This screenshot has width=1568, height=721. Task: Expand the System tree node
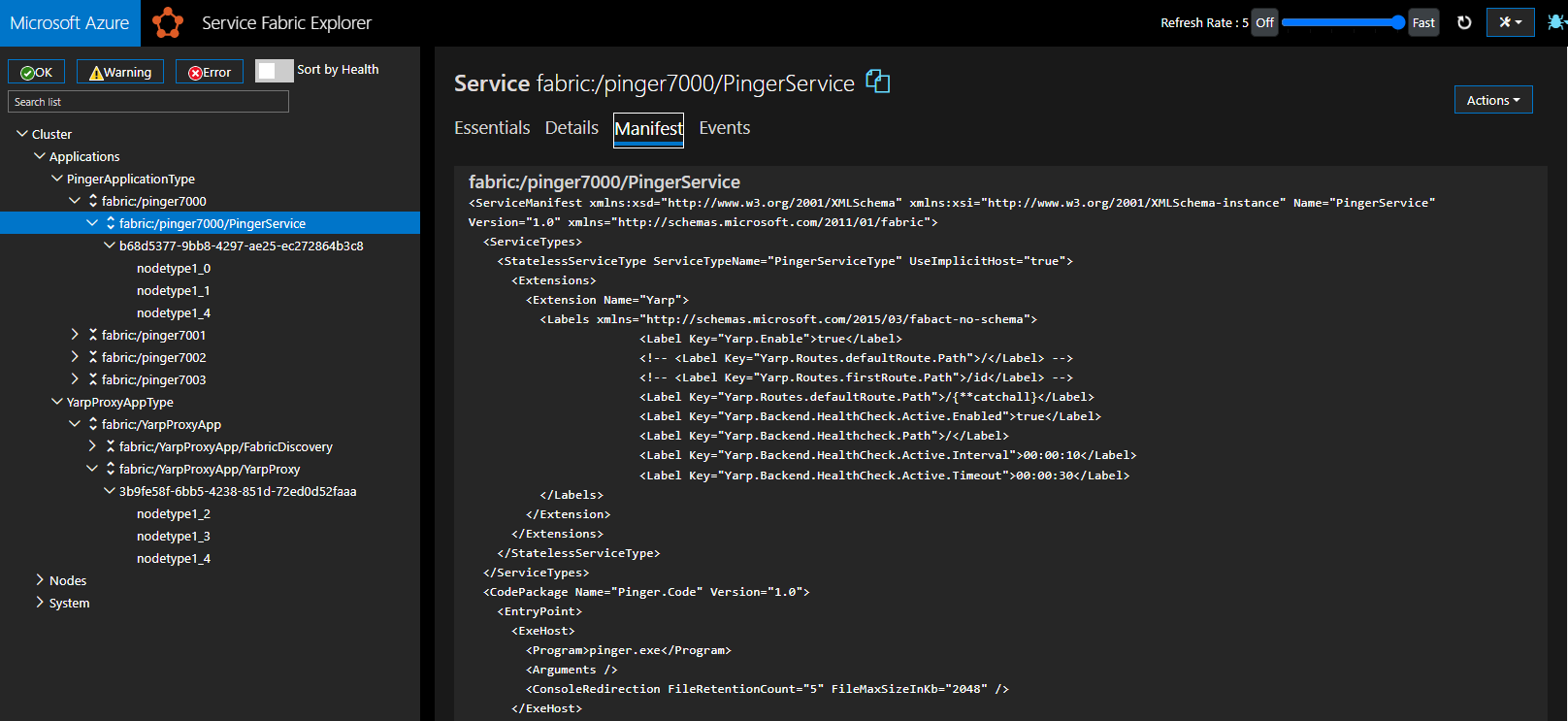40,602
